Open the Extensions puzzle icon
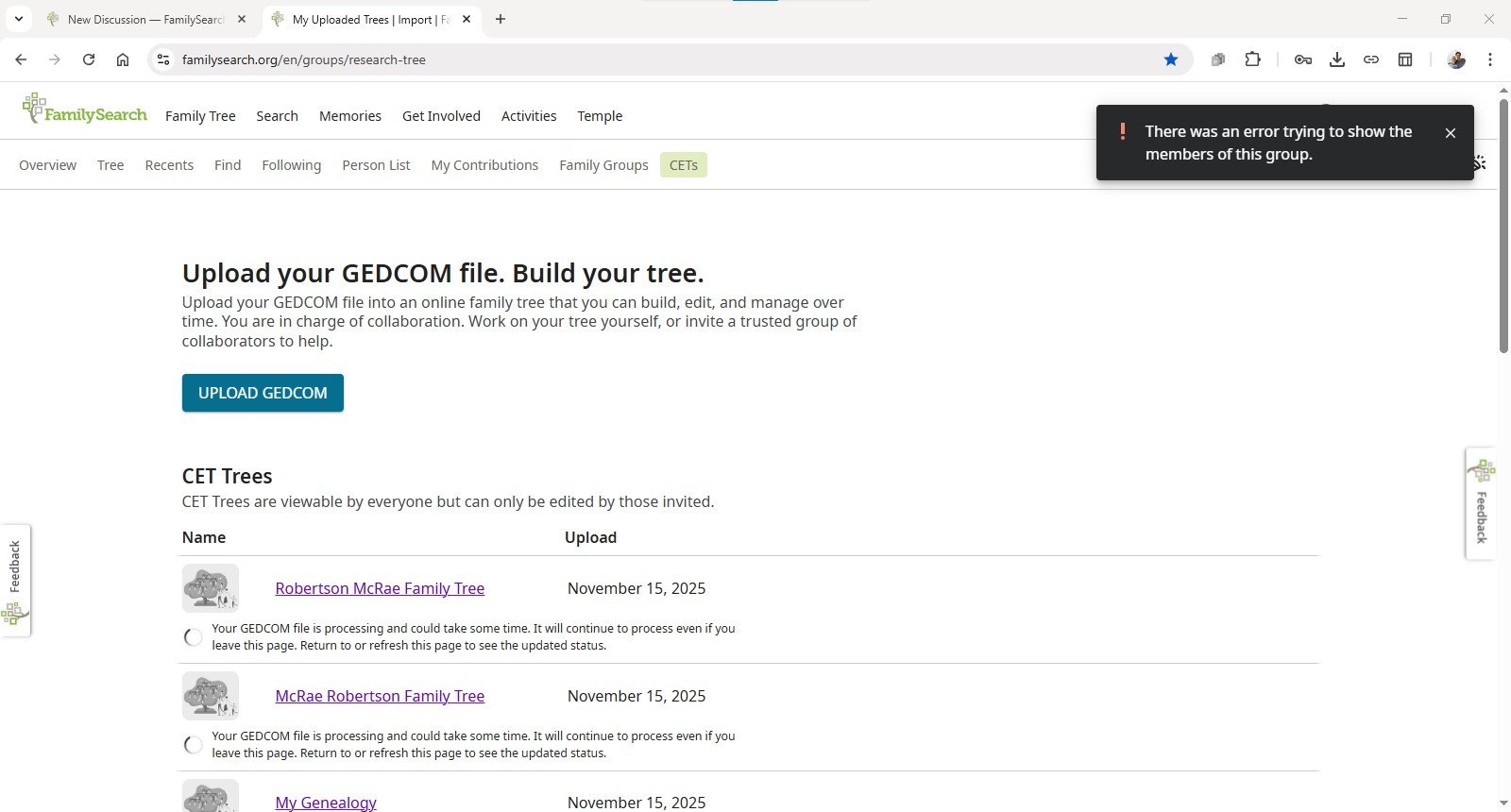 pos(1252,59)
